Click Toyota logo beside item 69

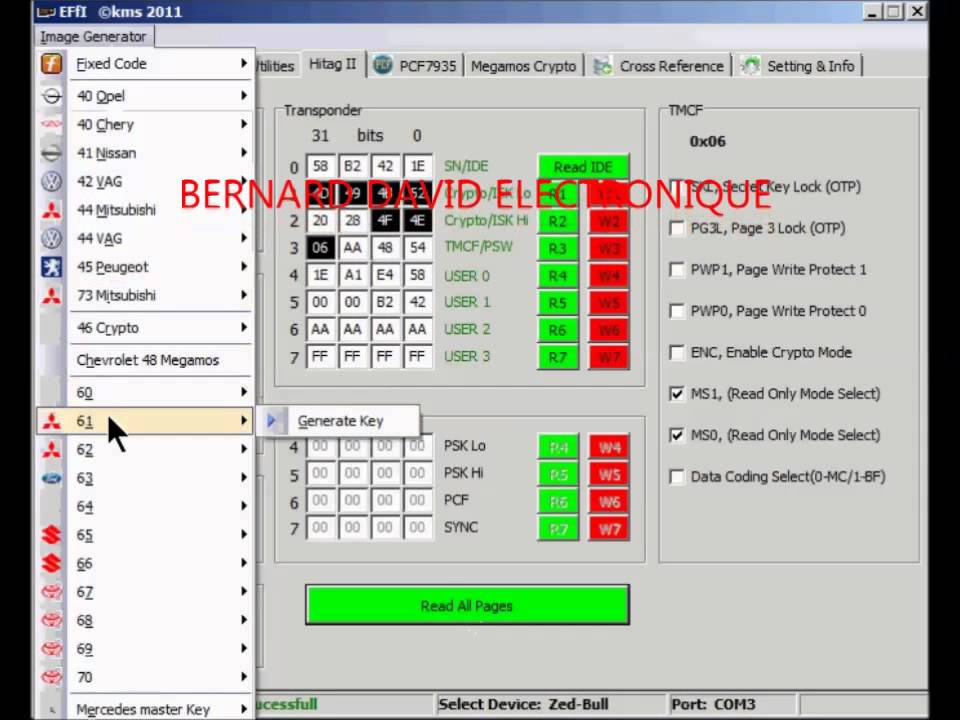coord(51,648)
